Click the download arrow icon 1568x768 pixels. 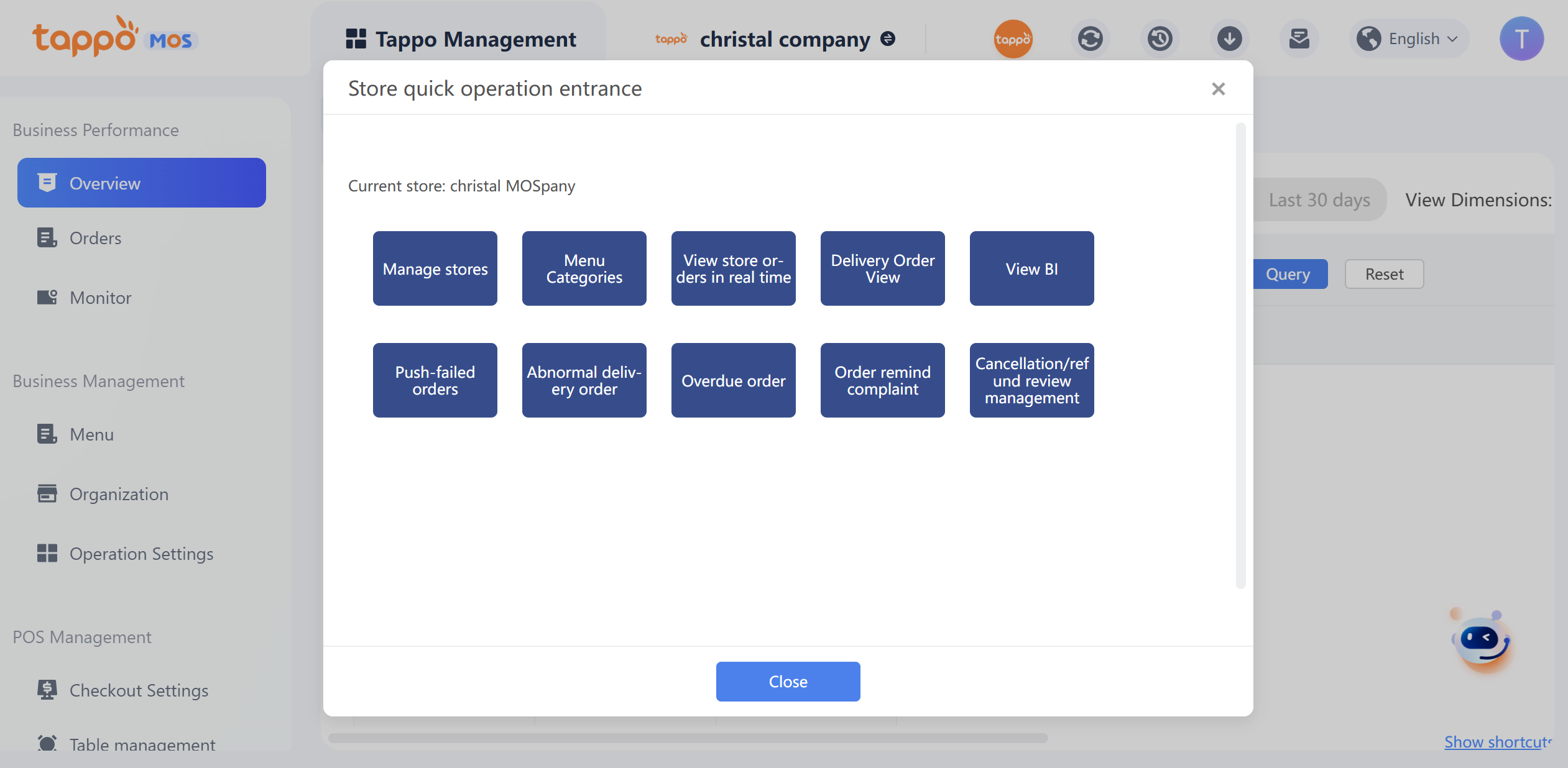tap(1229, 39)
